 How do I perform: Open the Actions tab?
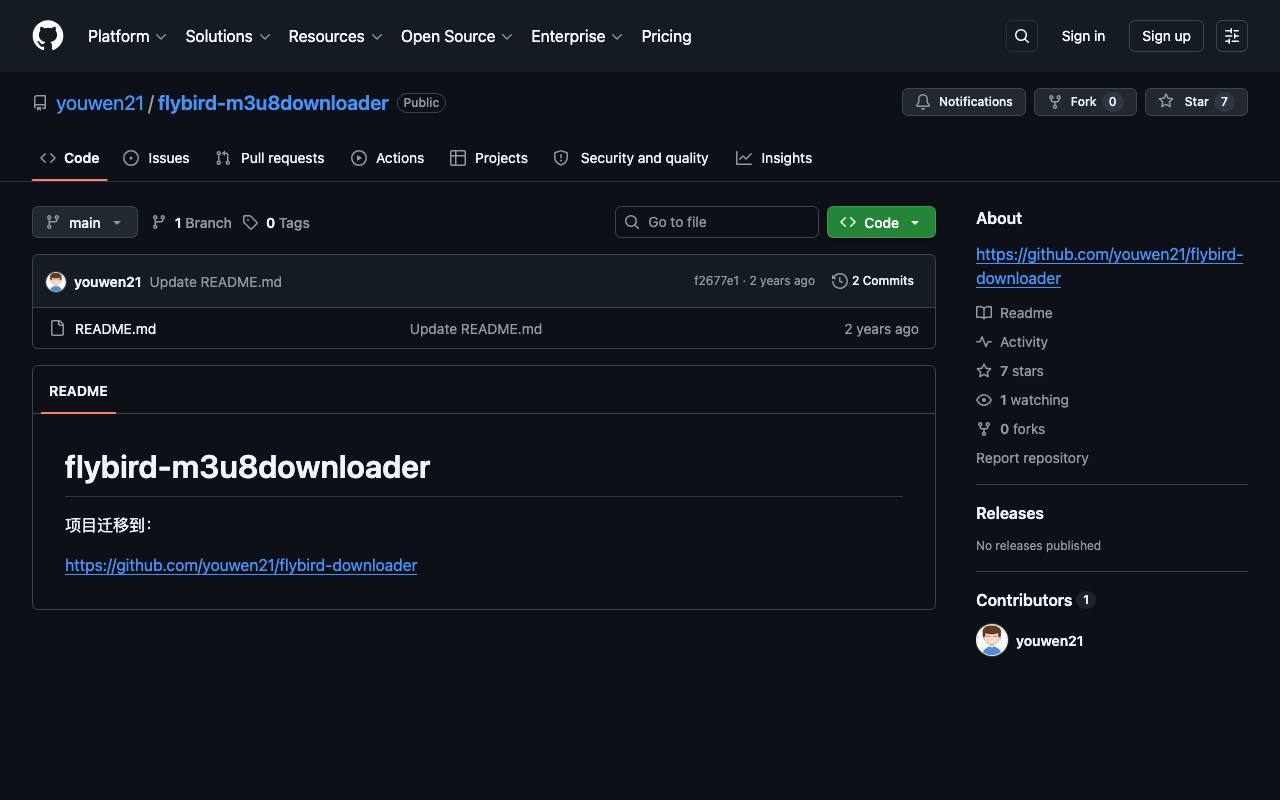pos(388,158)
